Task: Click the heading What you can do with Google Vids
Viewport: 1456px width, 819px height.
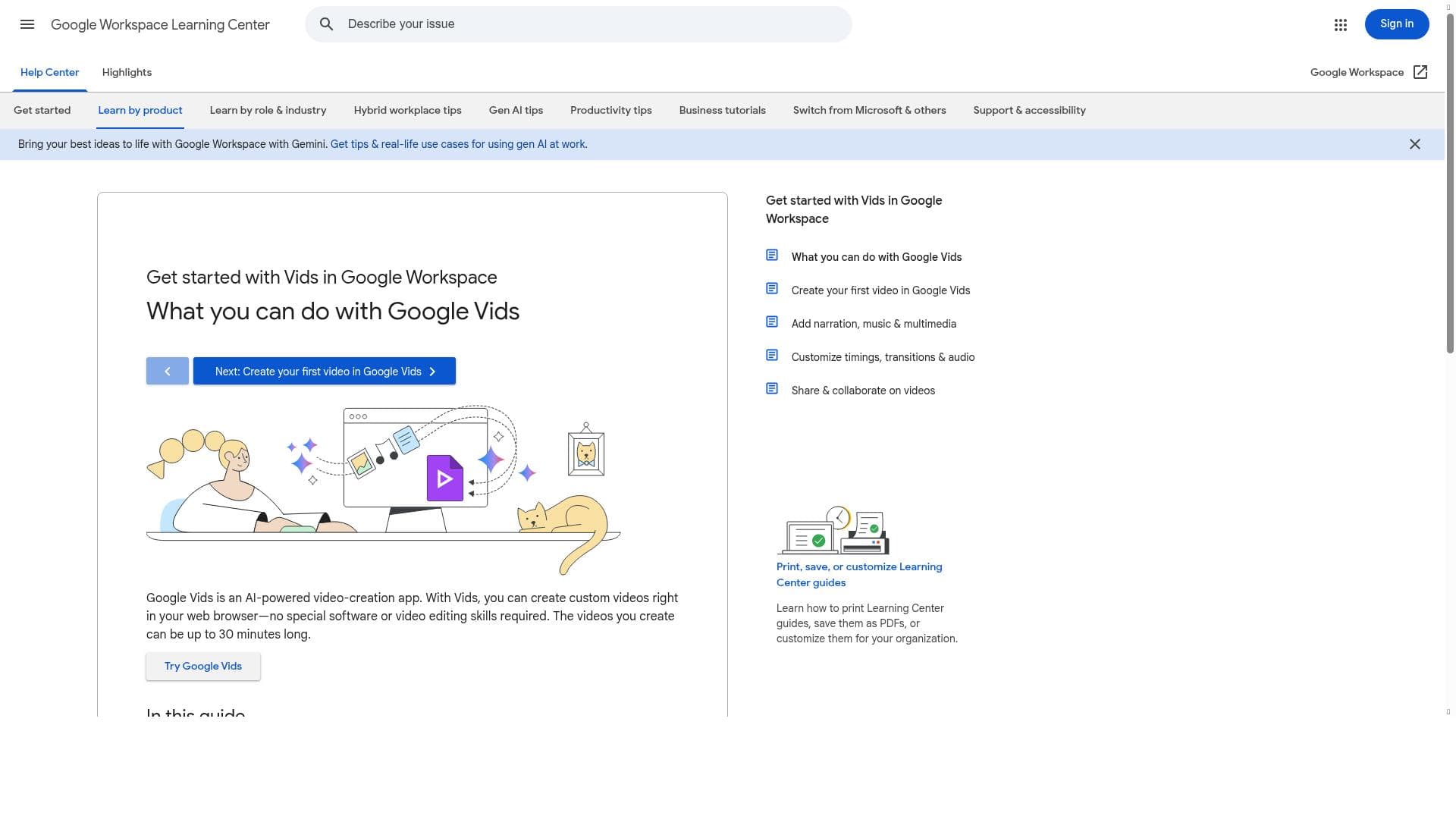Action: click(x=333, y=312)
